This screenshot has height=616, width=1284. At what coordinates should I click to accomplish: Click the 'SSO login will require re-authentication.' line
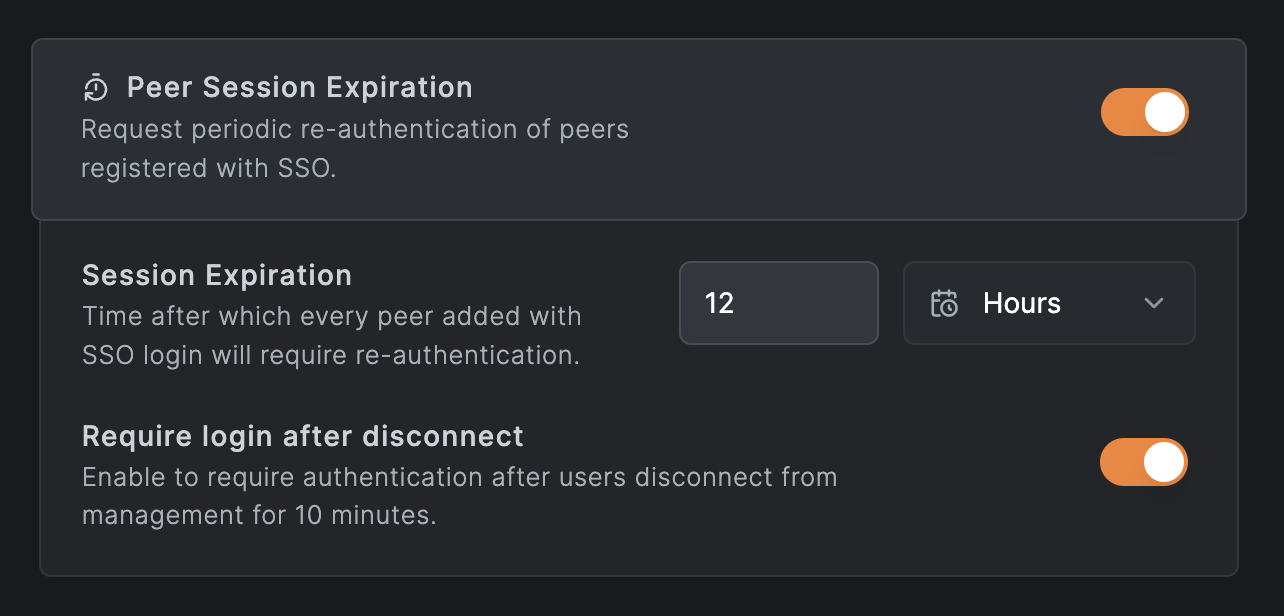coord(331,356)
